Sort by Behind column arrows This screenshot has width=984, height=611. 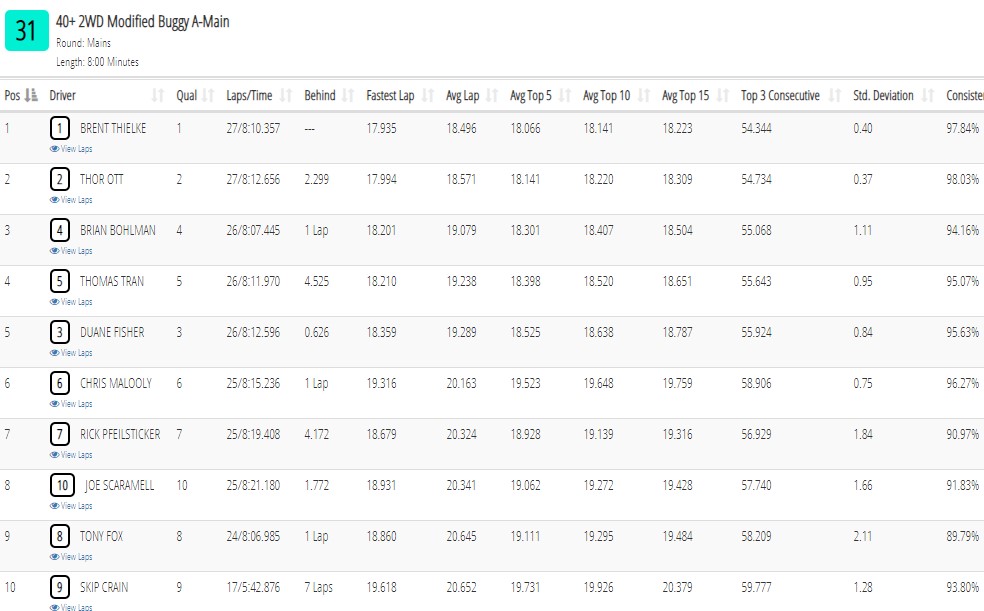pos(348,95)
